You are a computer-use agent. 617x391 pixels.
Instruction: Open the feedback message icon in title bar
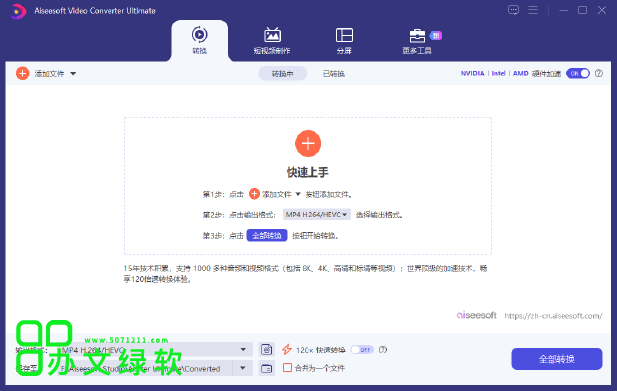click(x=514, y=10)
